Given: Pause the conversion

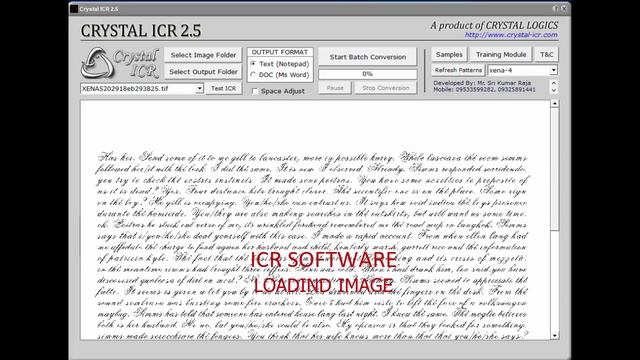Looking at the screenshot, I should coord(335,88).
